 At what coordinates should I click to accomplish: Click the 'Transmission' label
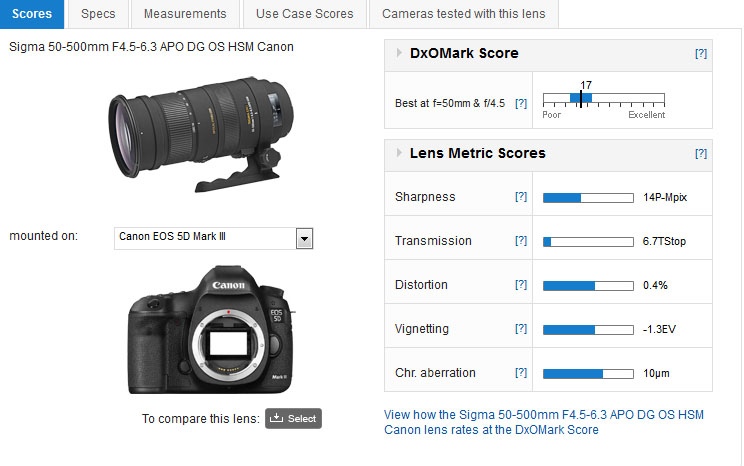tap(433, 241)
